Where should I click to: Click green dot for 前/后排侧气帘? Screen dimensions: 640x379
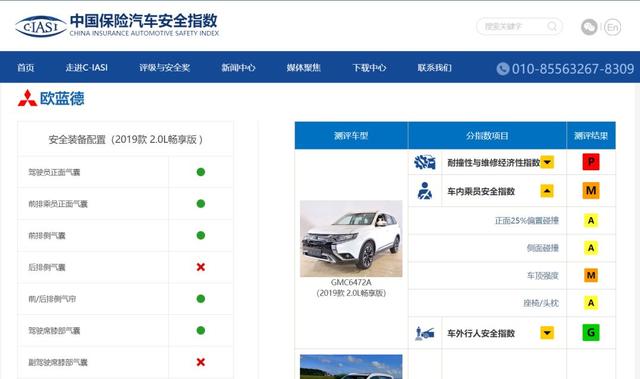(x=200, y=299)
